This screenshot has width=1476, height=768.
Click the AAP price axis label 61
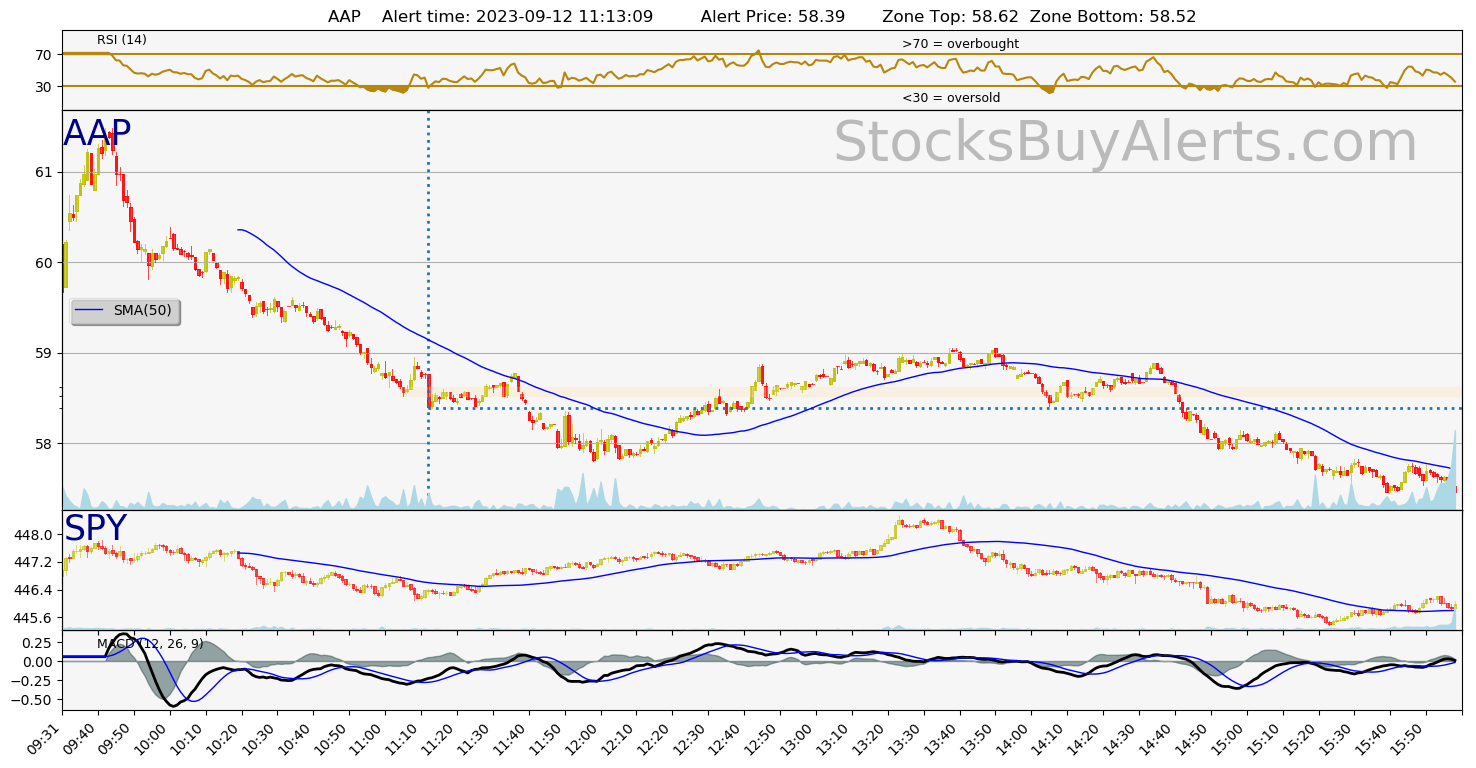[x=43, y=172]
